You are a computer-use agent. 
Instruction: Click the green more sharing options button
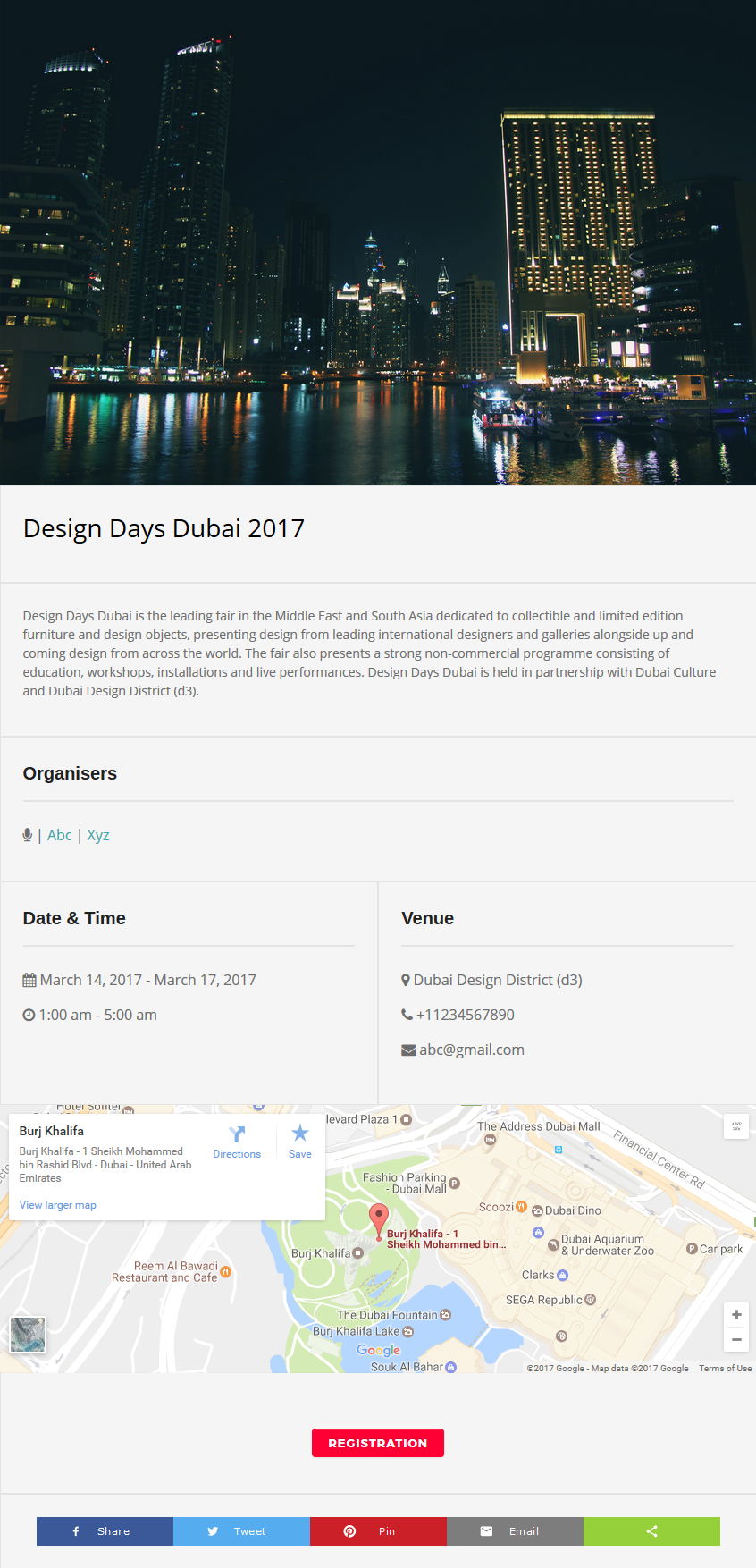click(651, 1531)
